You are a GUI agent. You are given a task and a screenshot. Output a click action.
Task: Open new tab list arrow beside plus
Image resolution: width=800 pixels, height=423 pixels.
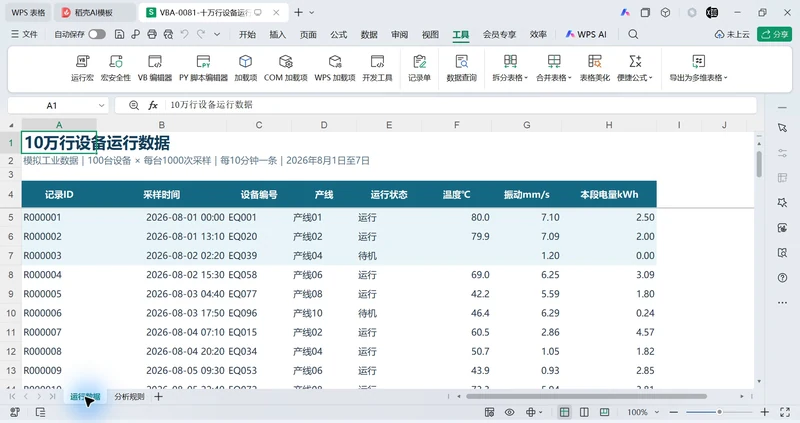tap(312, 12)
